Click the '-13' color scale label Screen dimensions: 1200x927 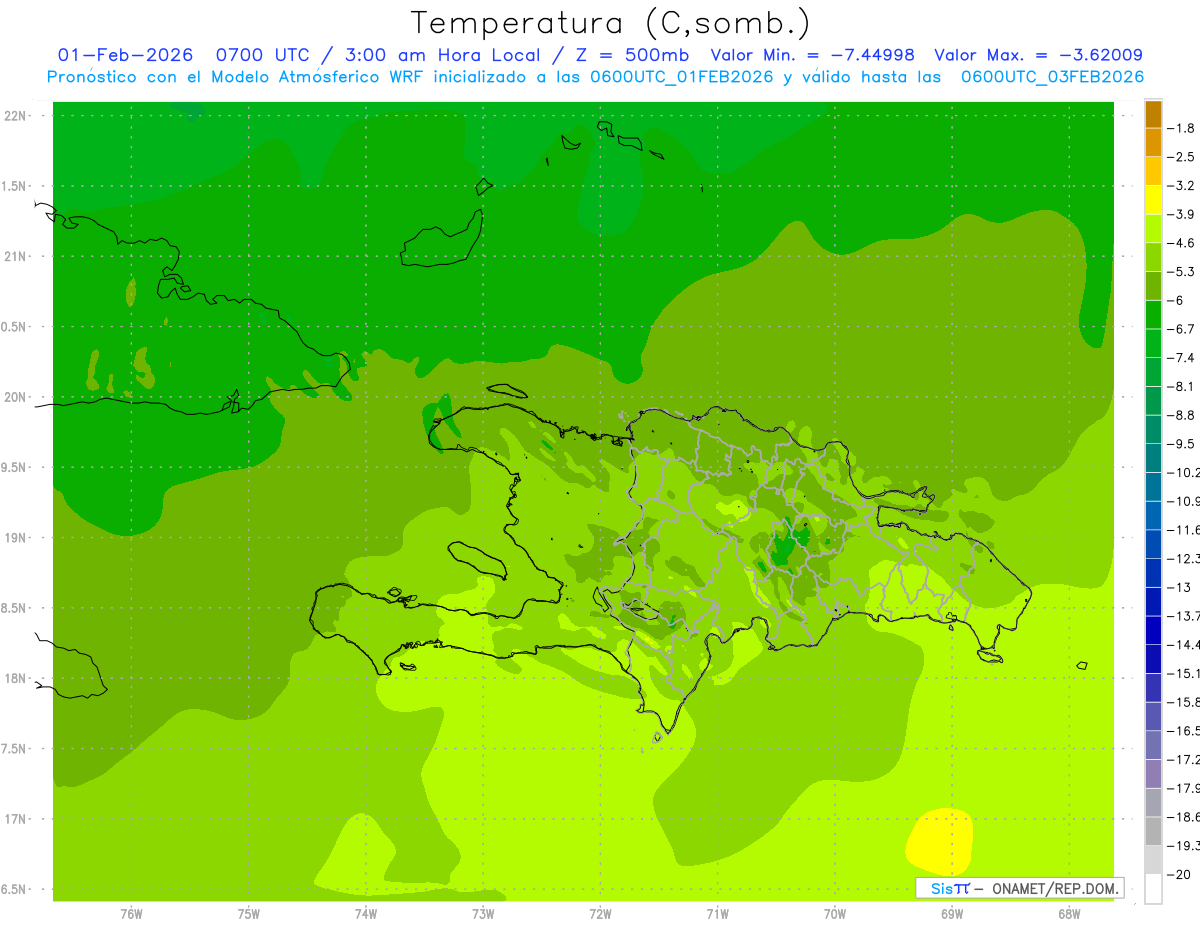(1179, 588)
